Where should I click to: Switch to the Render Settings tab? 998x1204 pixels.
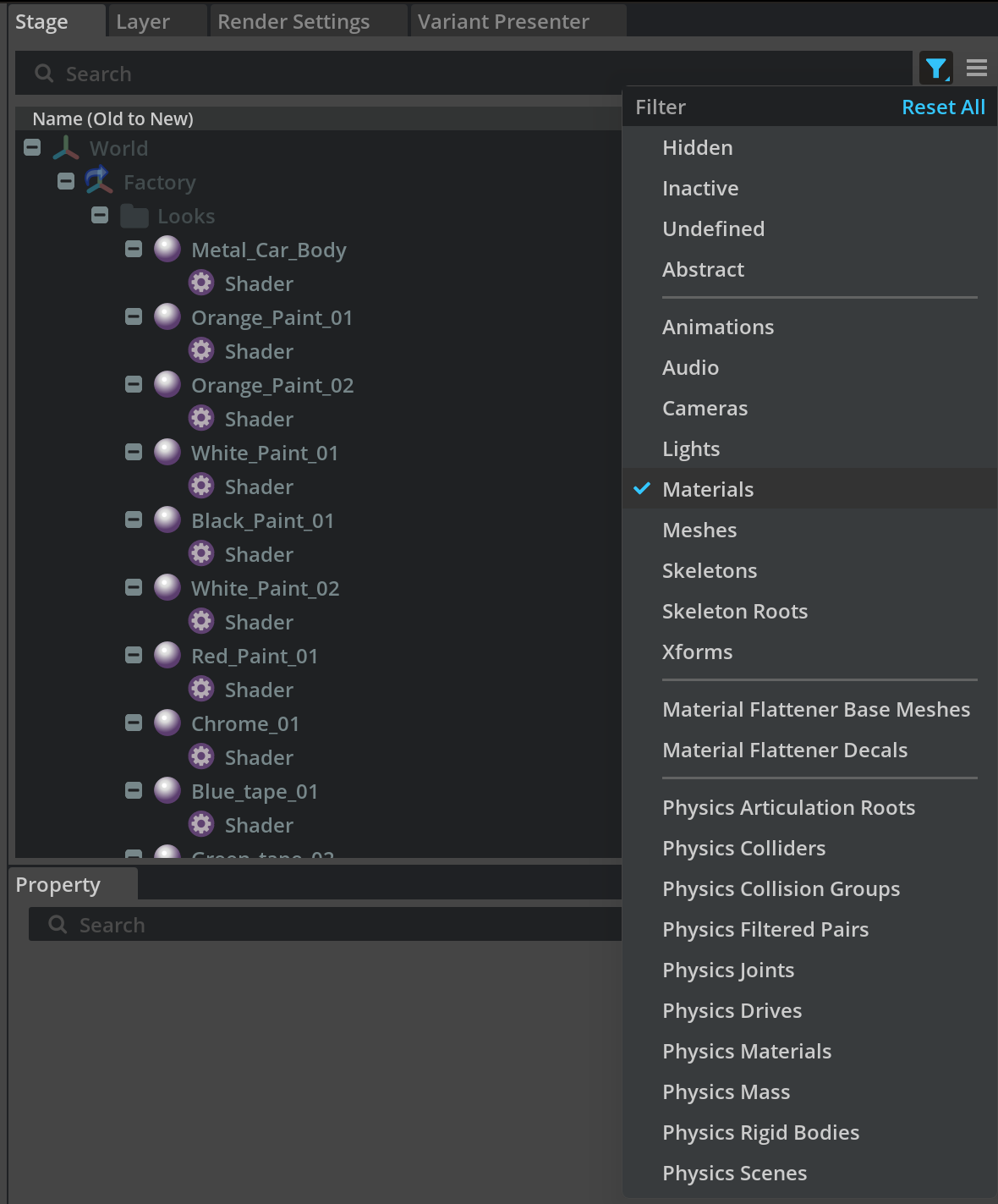point(293,22)
